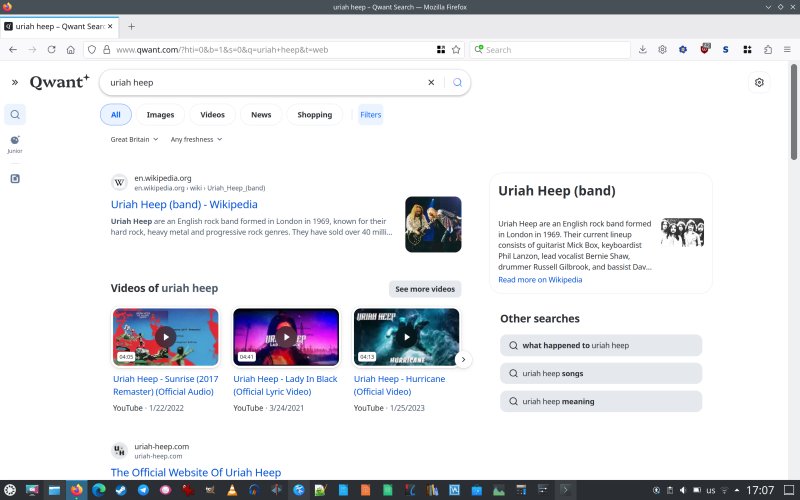The width and height of the screenshot is (800, 500).
Task: Search uriah heep songs suggestion
Action: [x=601, y=373]
